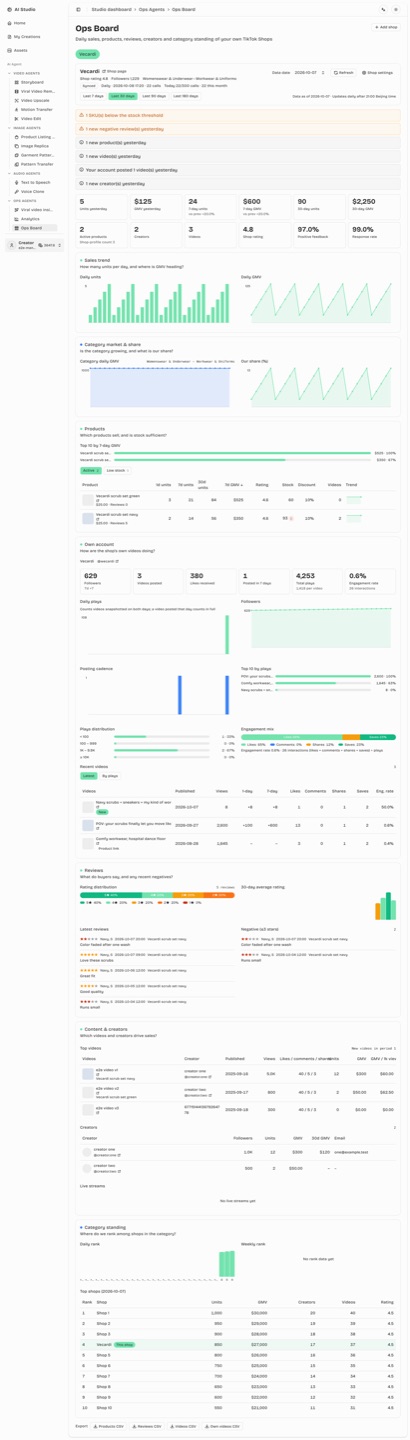This screenshot has width=410, height=1440.
Task: Open the @vecardi account link
Action: coord(107,561)
